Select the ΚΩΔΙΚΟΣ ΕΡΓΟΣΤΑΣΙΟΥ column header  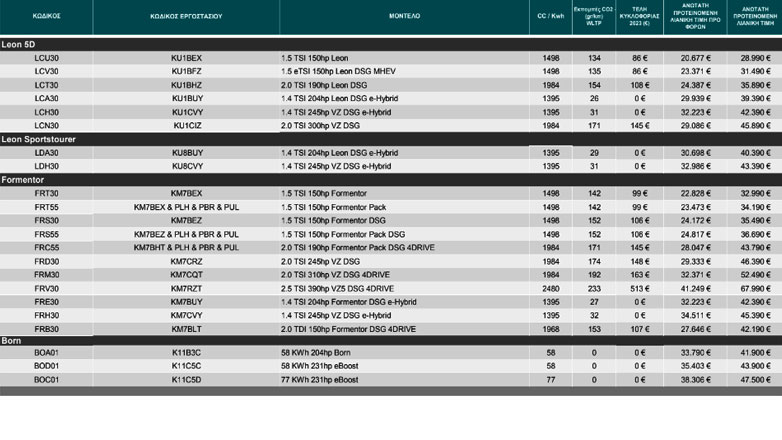click(x=186, y=17)
